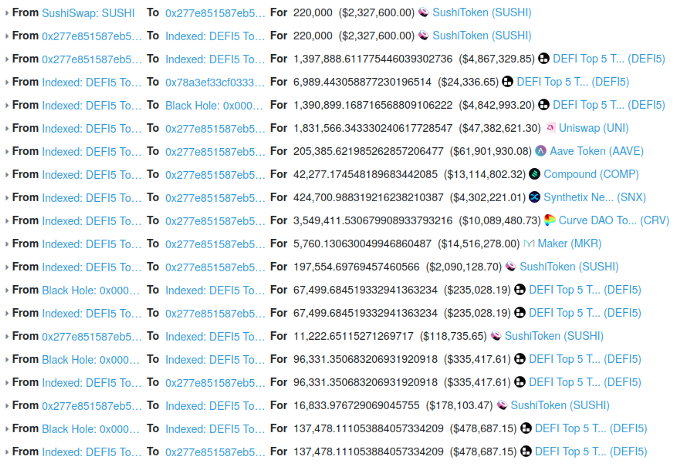Expand the arrow of the Curve DAO row
The image size is (700, 466).
point(6,221)
